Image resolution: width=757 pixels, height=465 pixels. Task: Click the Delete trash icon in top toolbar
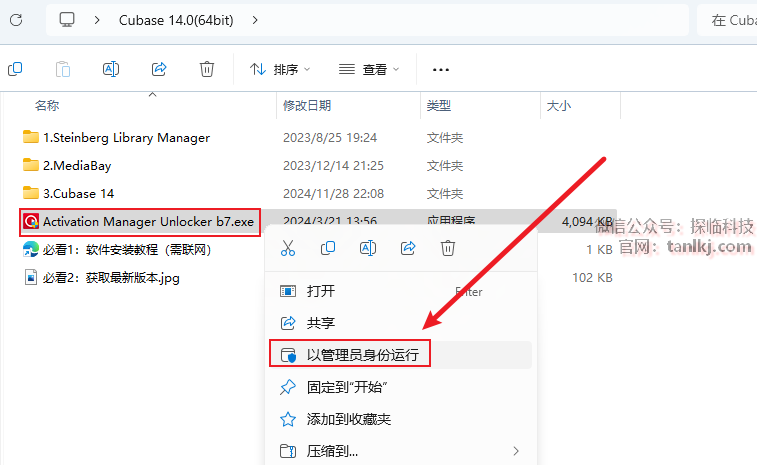coord(207,69)
